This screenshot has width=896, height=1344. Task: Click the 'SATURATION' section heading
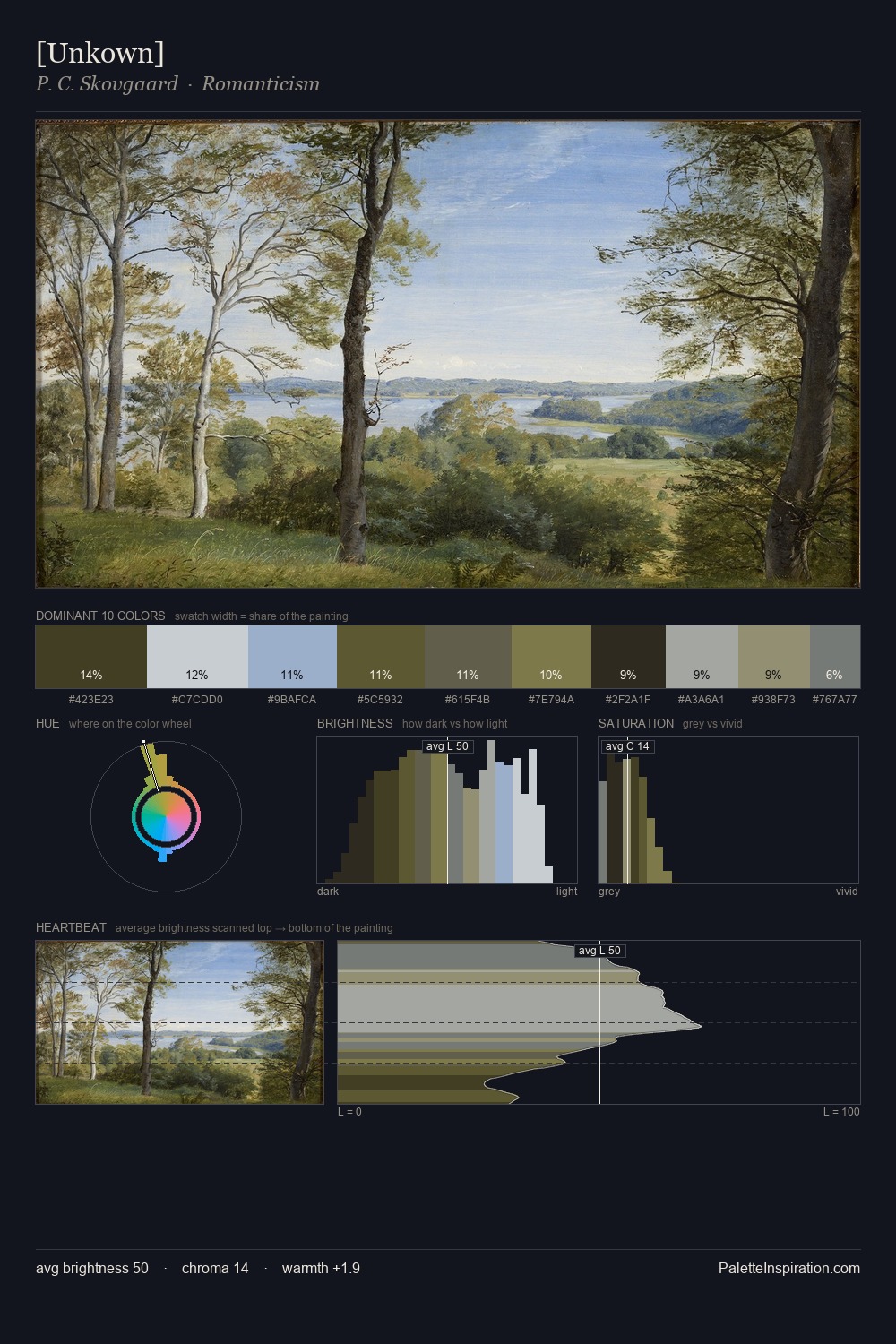coord(636,723)
